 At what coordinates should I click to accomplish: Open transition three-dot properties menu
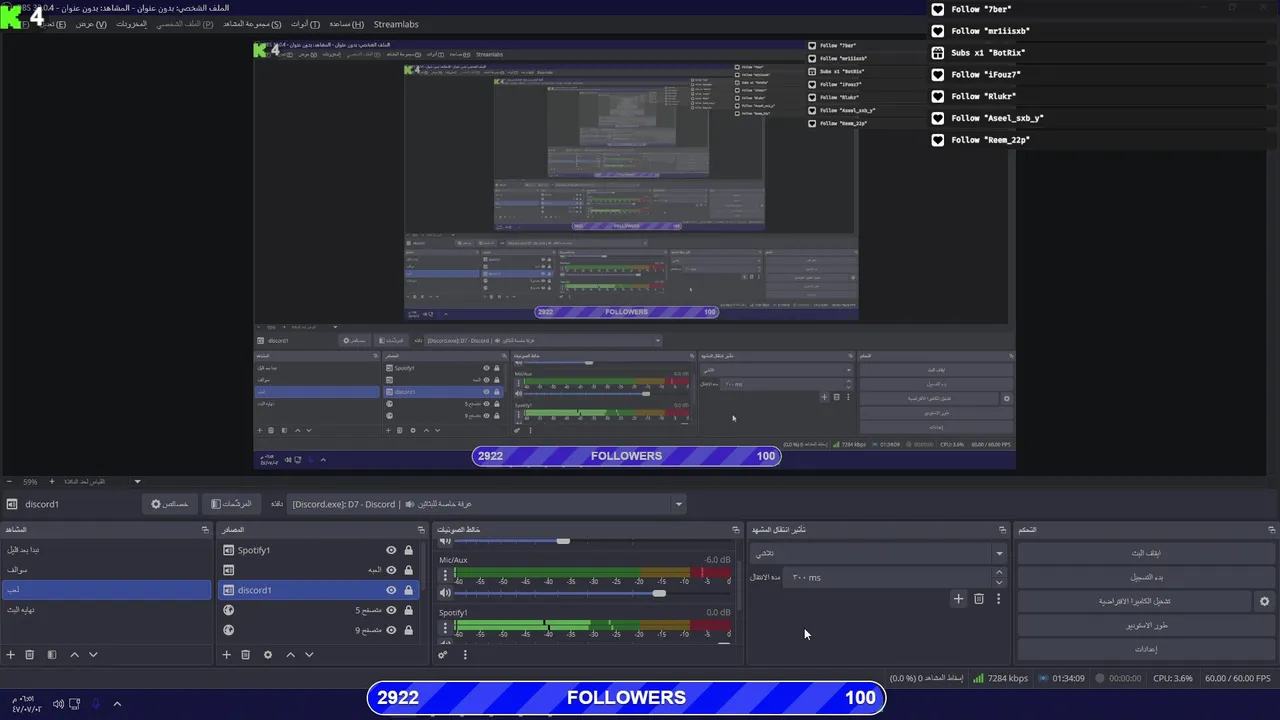click(998, 599)
